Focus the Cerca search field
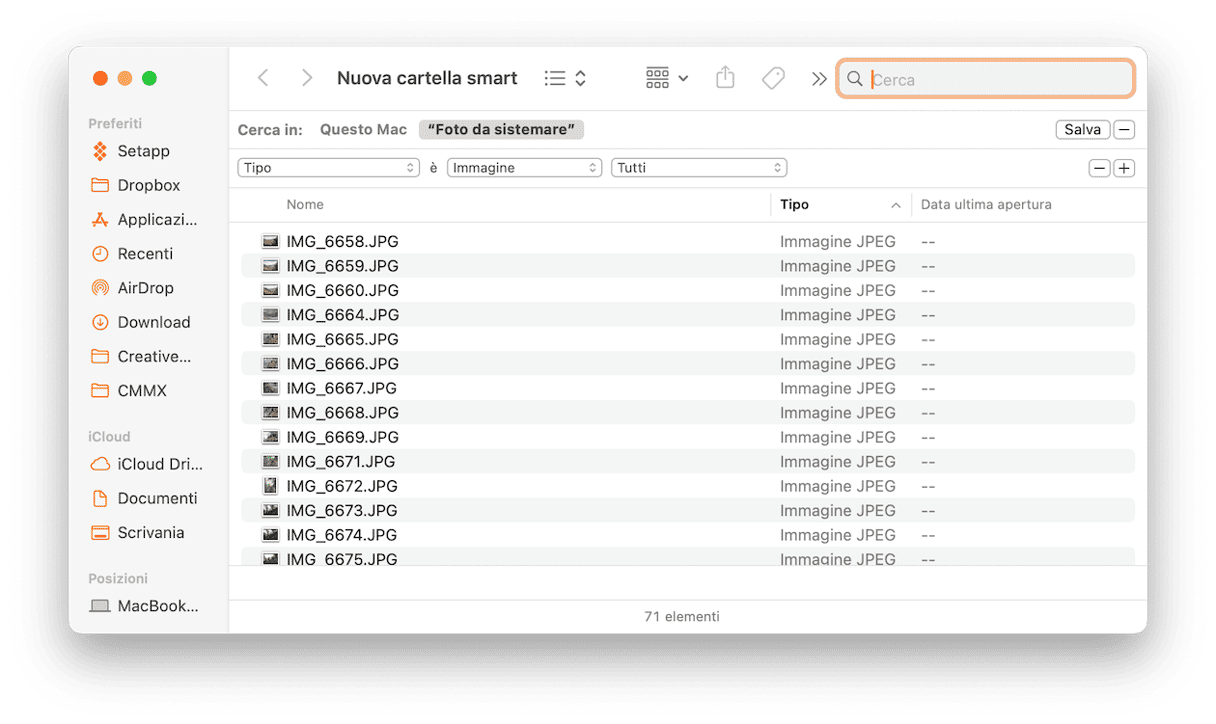This screenshot has height=724, width=1216. pyautogui.click(x=985, y=79)
